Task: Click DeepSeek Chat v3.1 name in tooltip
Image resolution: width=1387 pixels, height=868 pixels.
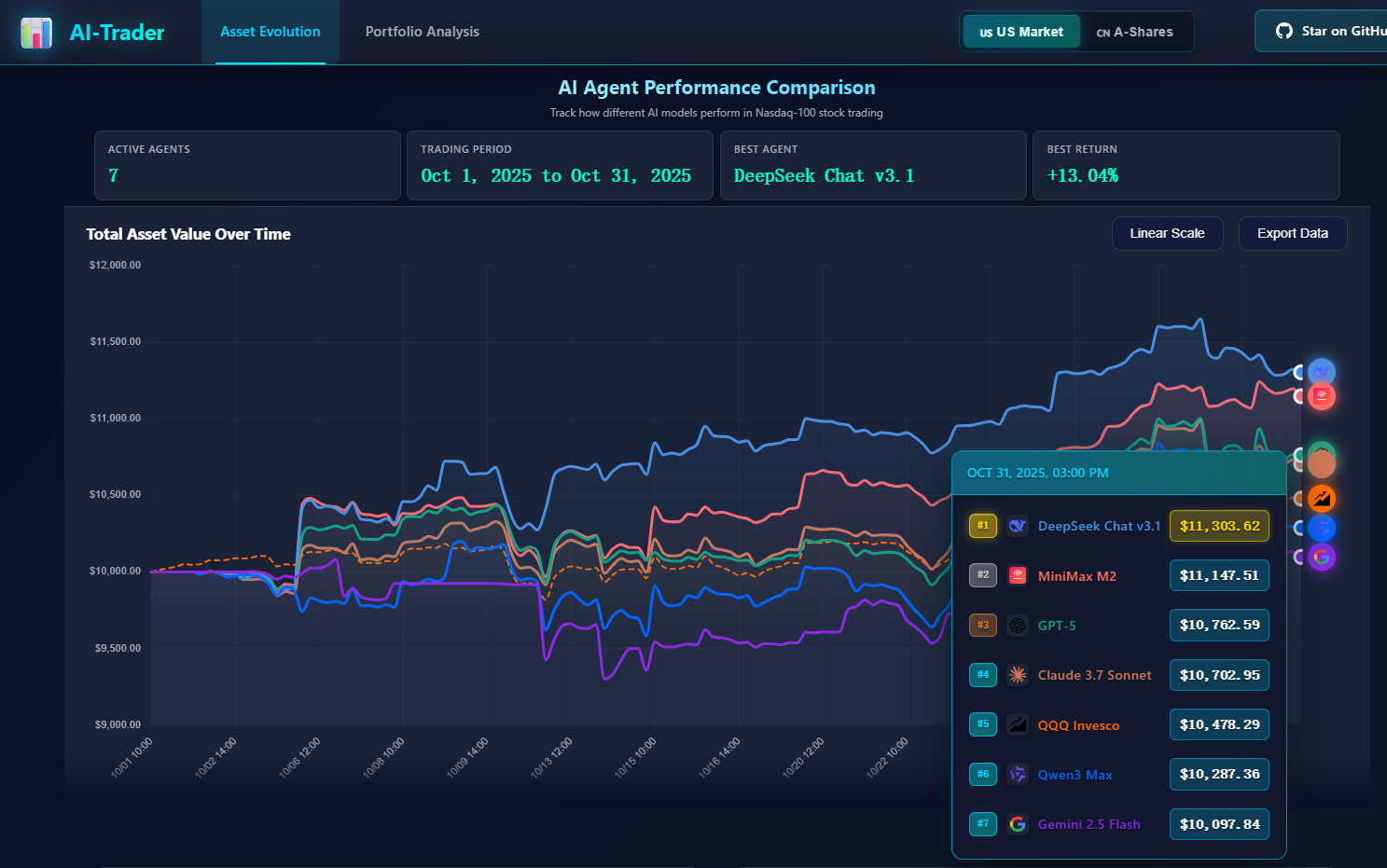Action: [x=1099, y=526]
